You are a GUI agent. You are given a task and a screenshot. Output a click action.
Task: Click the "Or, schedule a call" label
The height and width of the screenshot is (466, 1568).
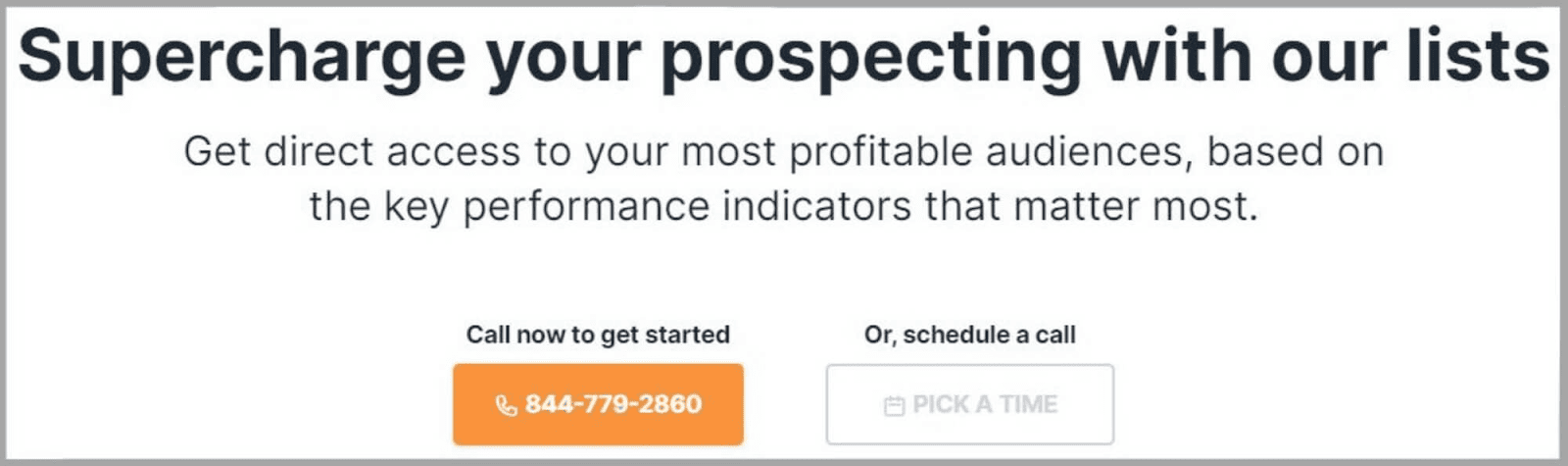click(969, 335)
